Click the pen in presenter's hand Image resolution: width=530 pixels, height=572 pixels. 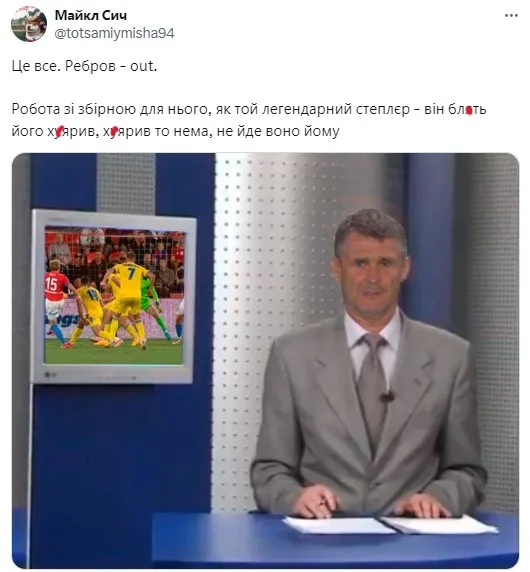click(x=325, y=502)
